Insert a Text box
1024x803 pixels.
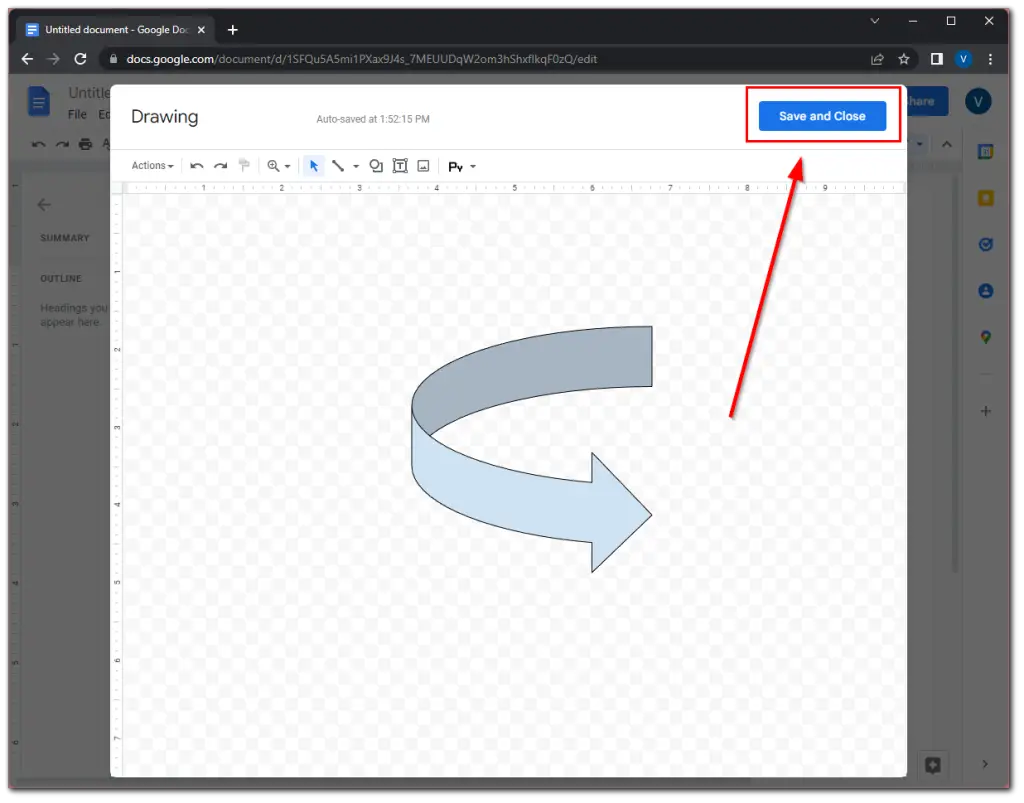coord(399,165)
